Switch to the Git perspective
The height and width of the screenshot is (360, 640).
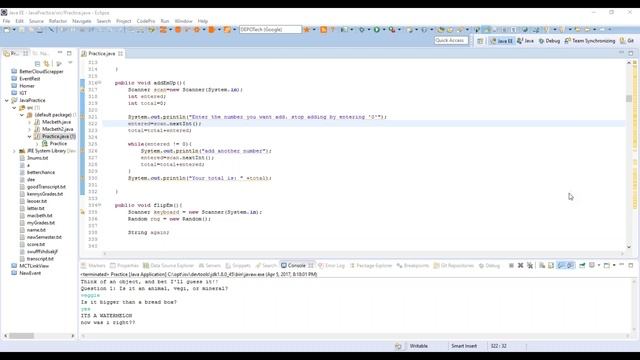coord(627,41)
